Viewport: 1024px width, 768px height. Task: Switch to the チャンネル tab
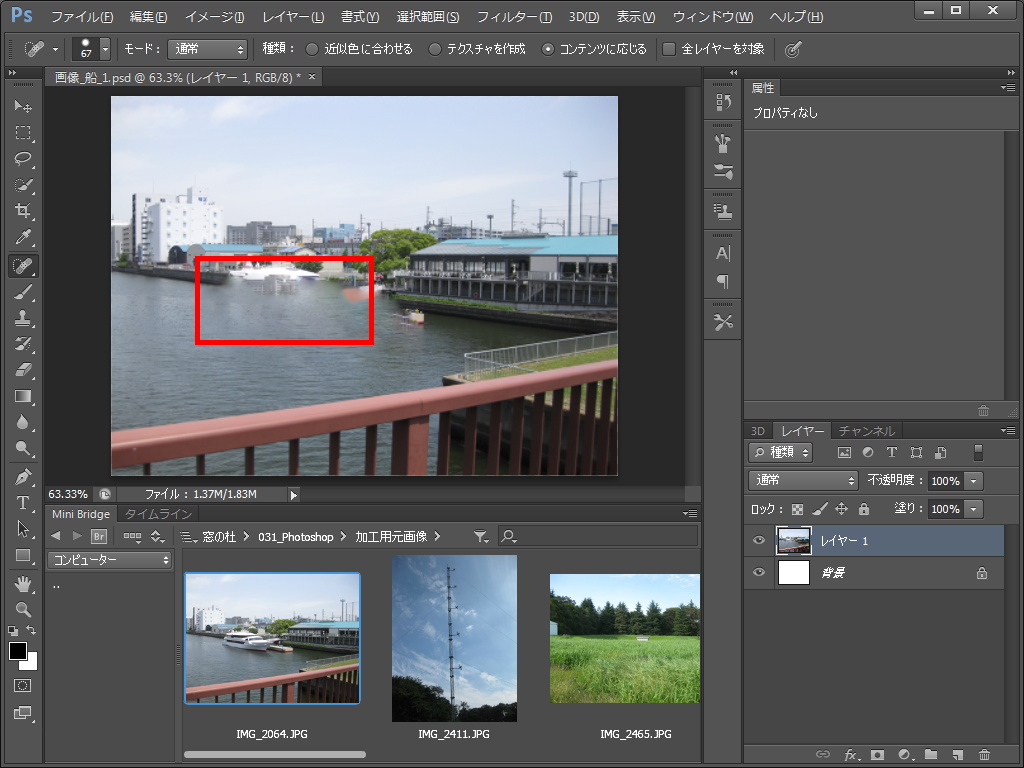pos(866,431)
